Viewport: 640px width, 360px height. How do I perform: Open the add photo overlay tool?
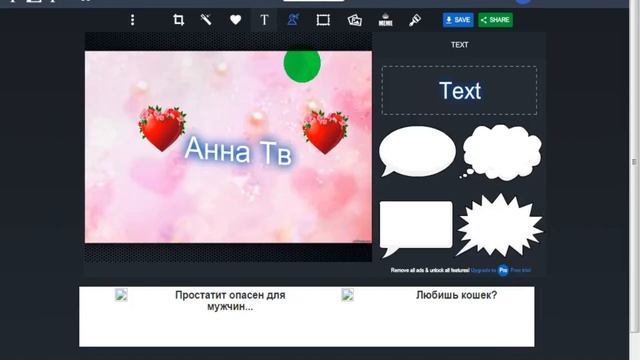click(x=354, y=20)
